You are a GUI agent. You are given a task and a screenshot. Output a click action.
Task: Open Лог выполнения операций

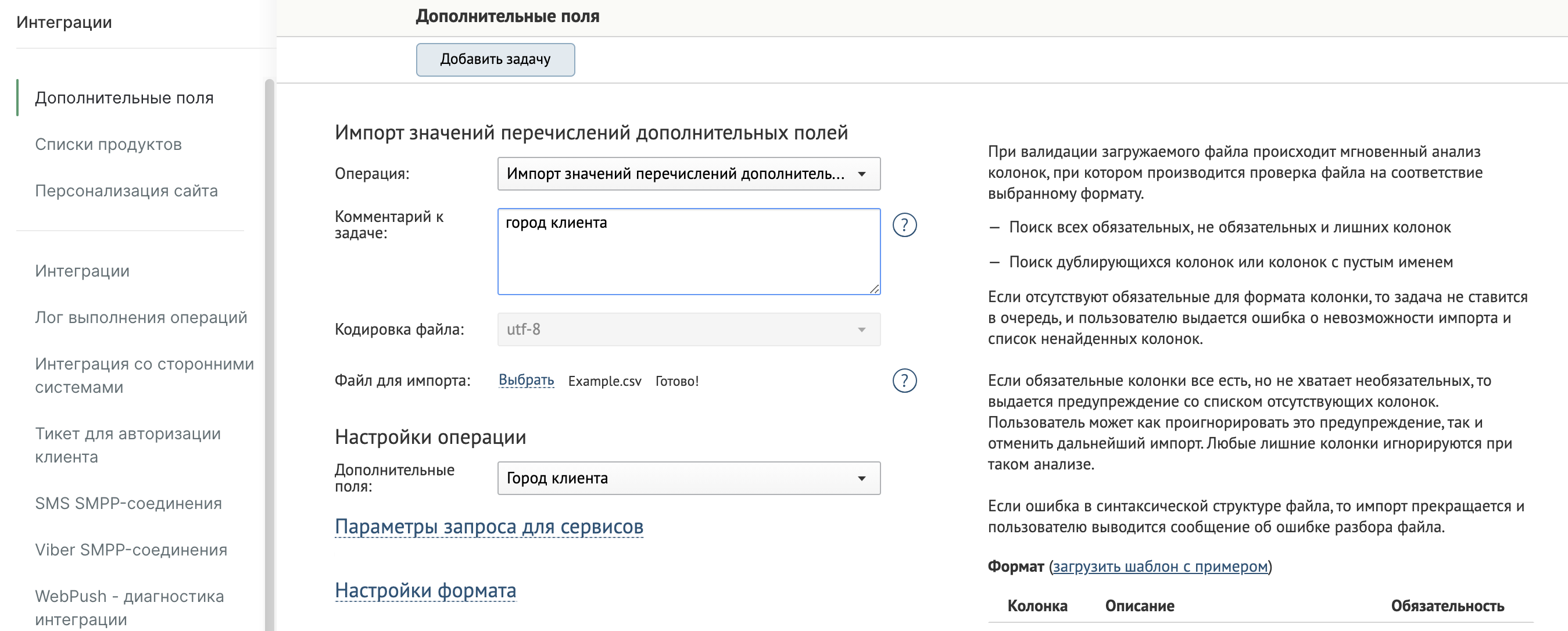pos(141,317)
